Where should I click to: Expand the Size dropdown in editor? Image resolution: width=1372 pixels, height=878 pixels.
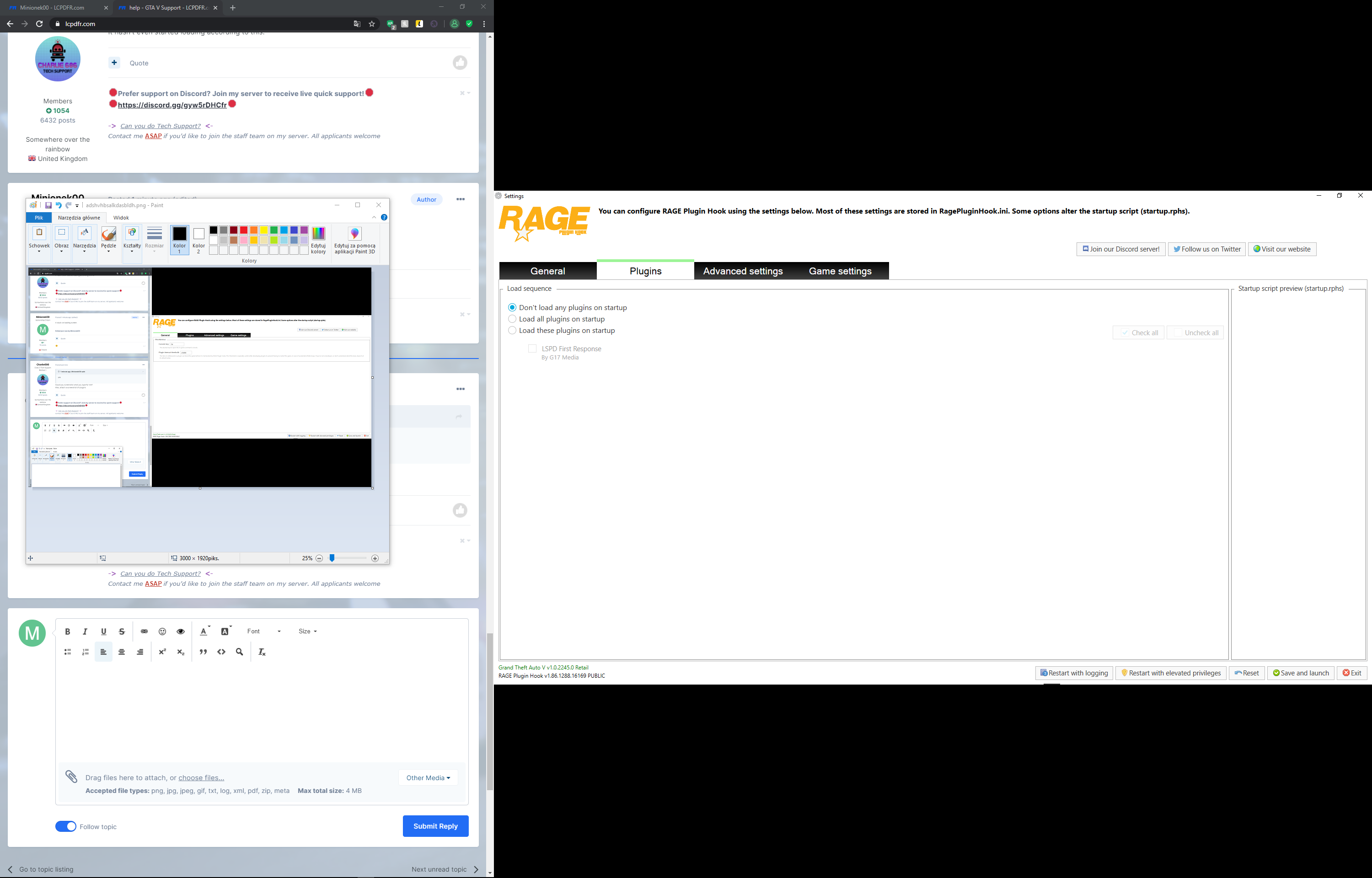pos(307,631)
